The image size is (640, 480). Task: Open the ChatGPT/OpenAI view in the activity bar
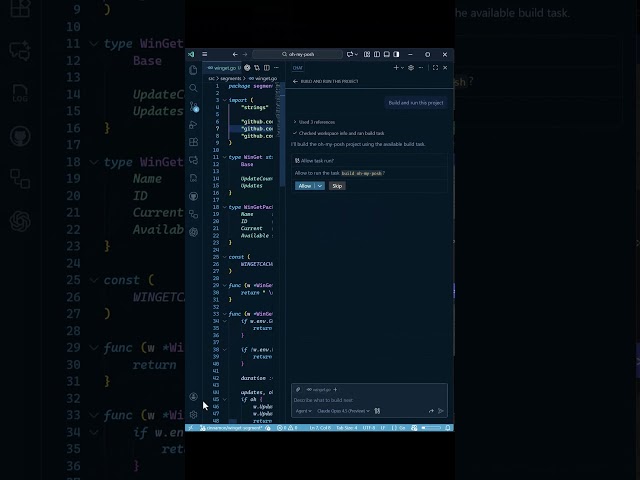coord(193,232)
